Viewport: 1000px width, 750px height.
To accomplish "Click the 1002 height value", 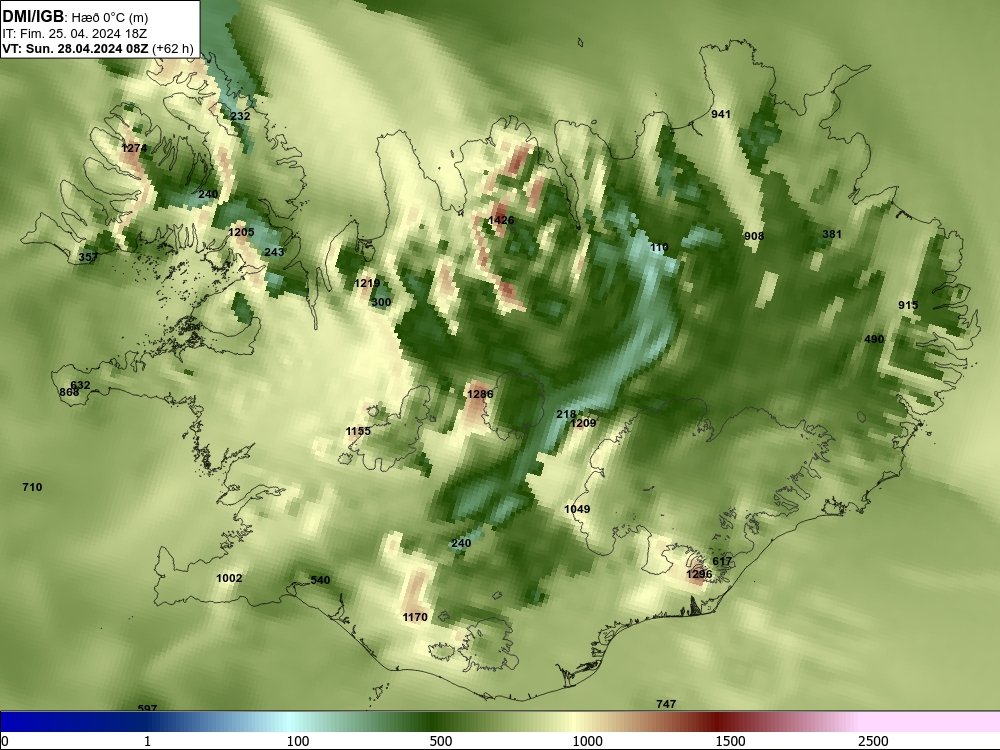I will [229, 578].
